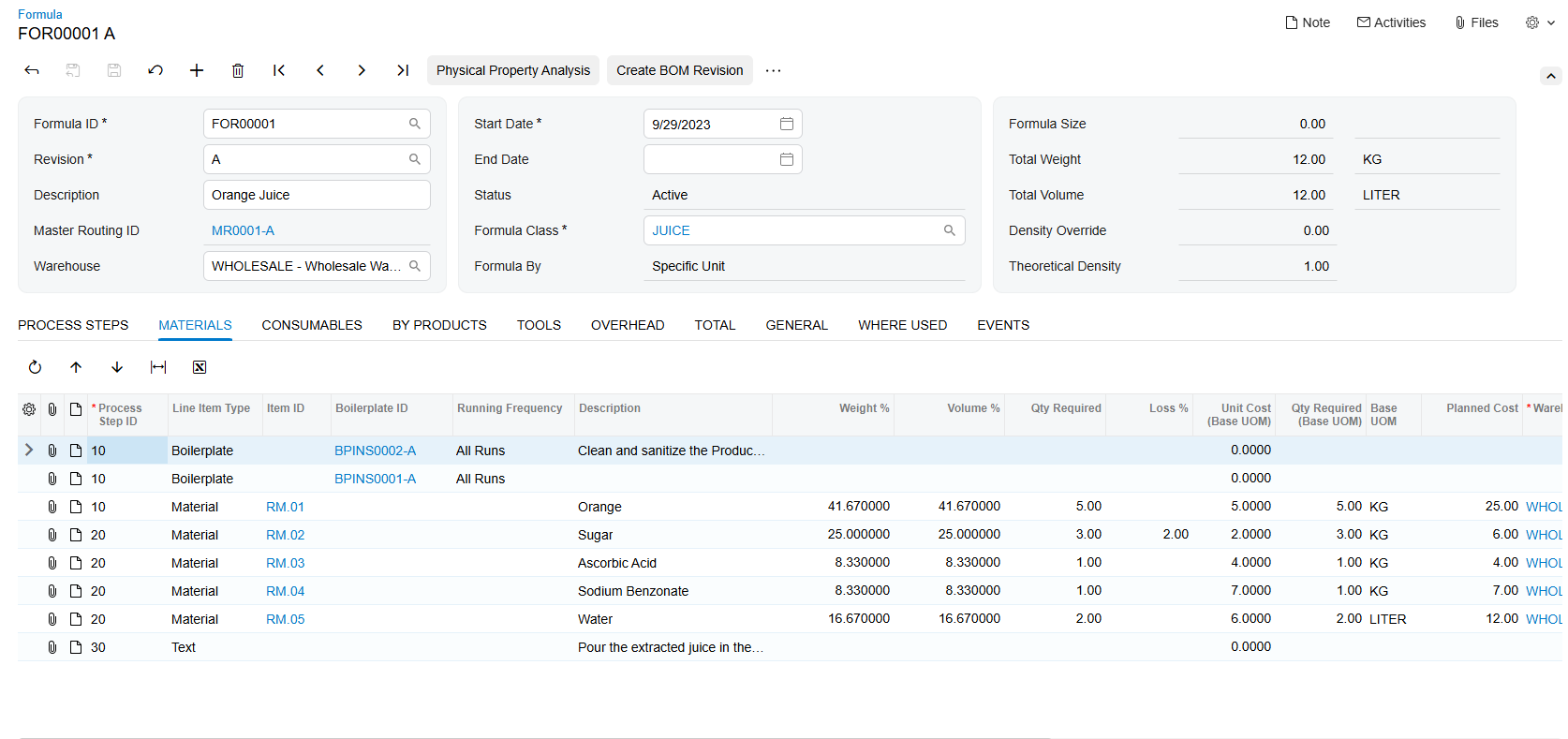Open the Start Date calendar picker
The height and width of the screenshot is (739, 1568).
787,124
